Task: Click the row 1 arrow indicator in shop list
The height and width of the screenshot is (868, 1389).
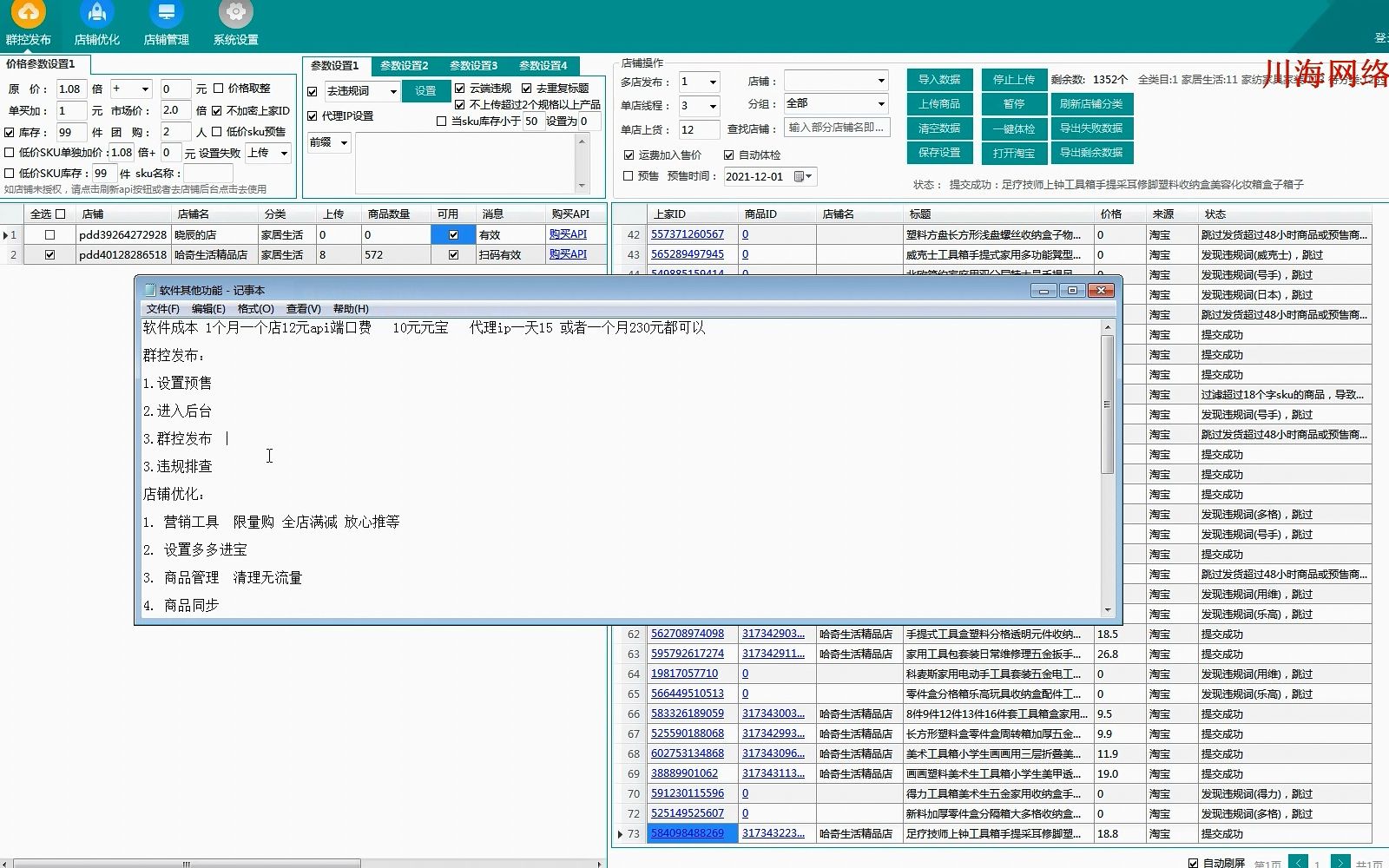Action: coord(5,235)
